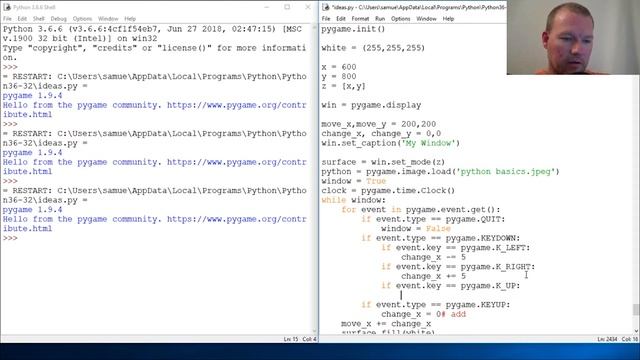The height and width of the screenshot is (360, 640).
Task: Click the editor scrollbar down arrow
Action: [636, 331]
